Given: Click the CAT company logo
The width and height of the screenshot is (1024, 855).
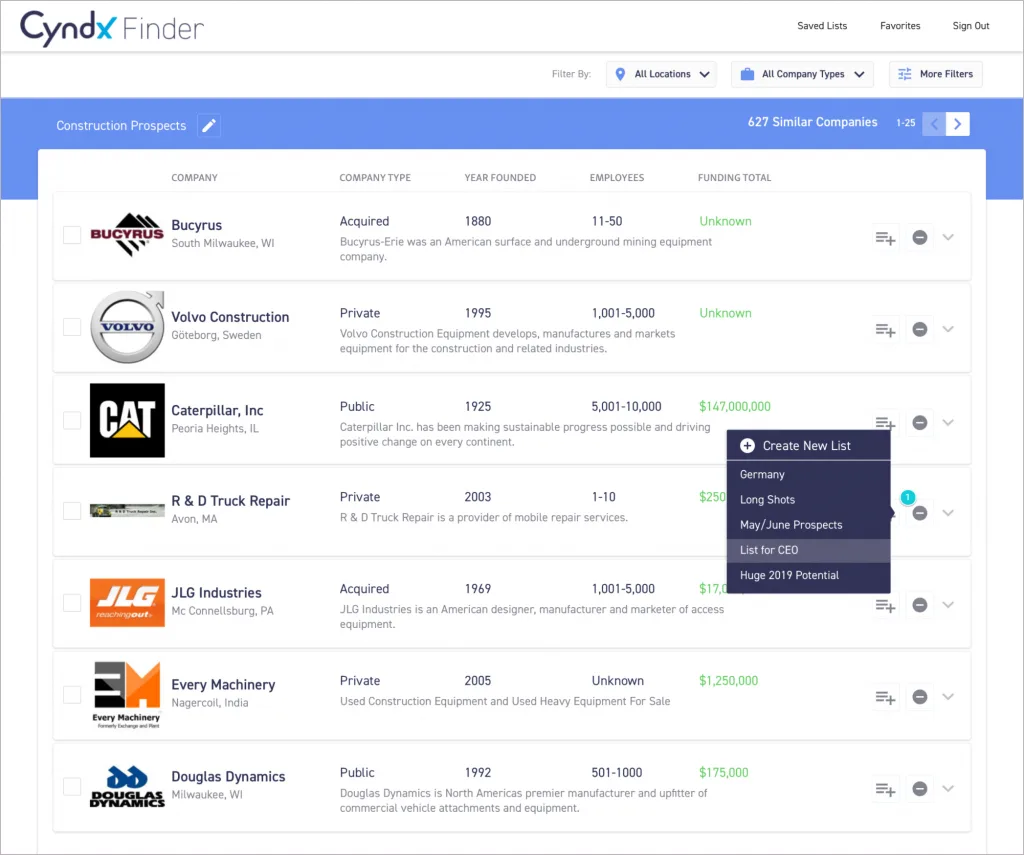Looking at the screenshot, I should [x=127, y=420].
